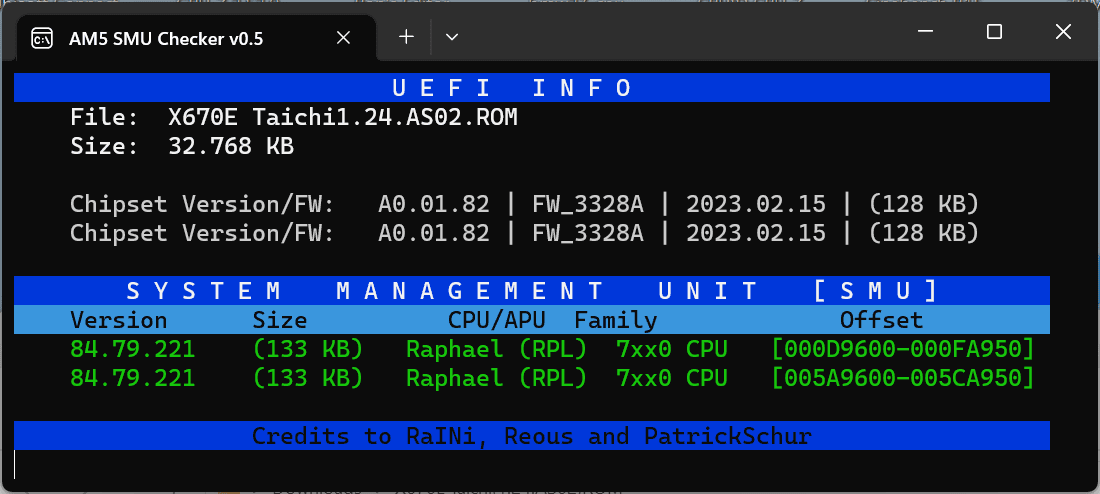Click the terminal icon in the tab
1100x494 pixels.
tap(42, 39)
